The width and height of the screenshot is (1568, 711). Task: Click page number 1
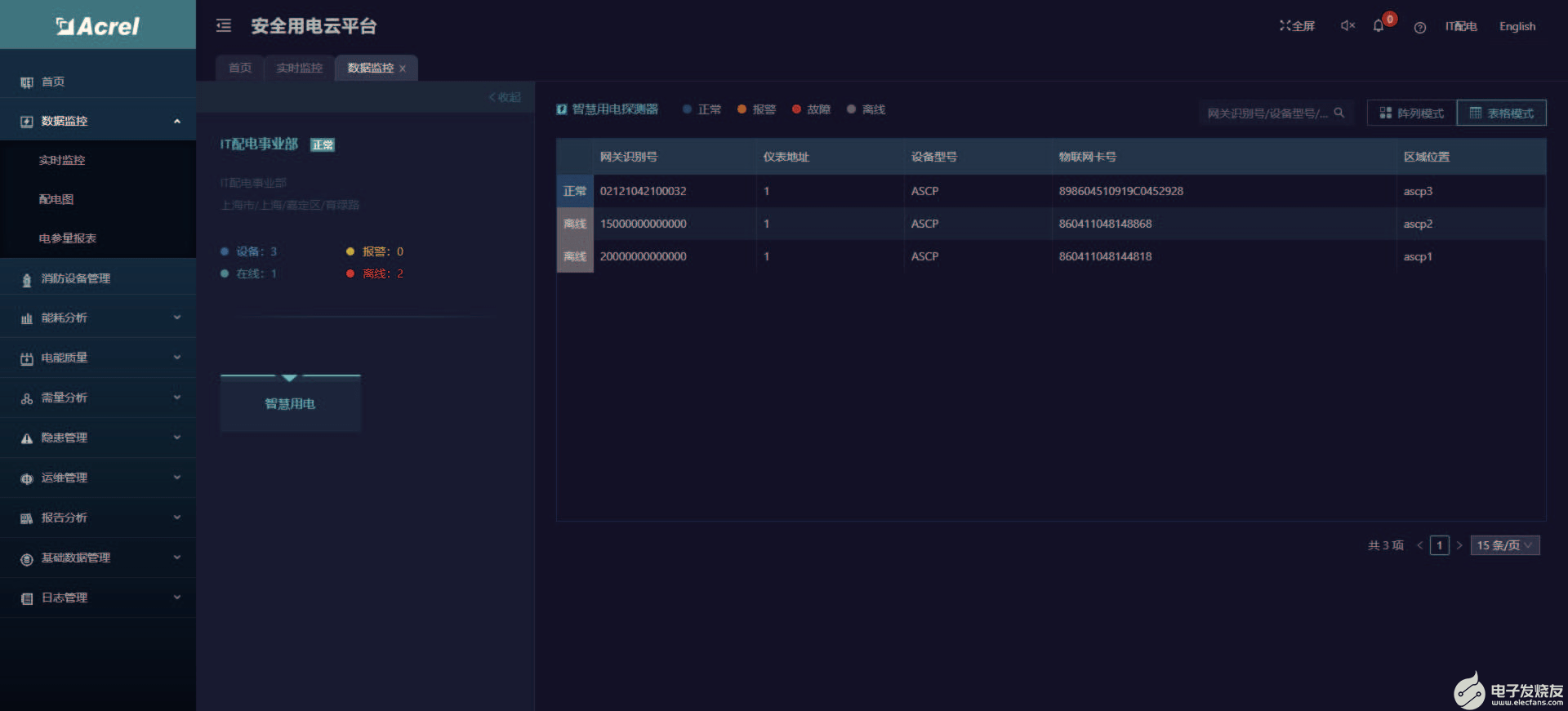coord(1440,545)
